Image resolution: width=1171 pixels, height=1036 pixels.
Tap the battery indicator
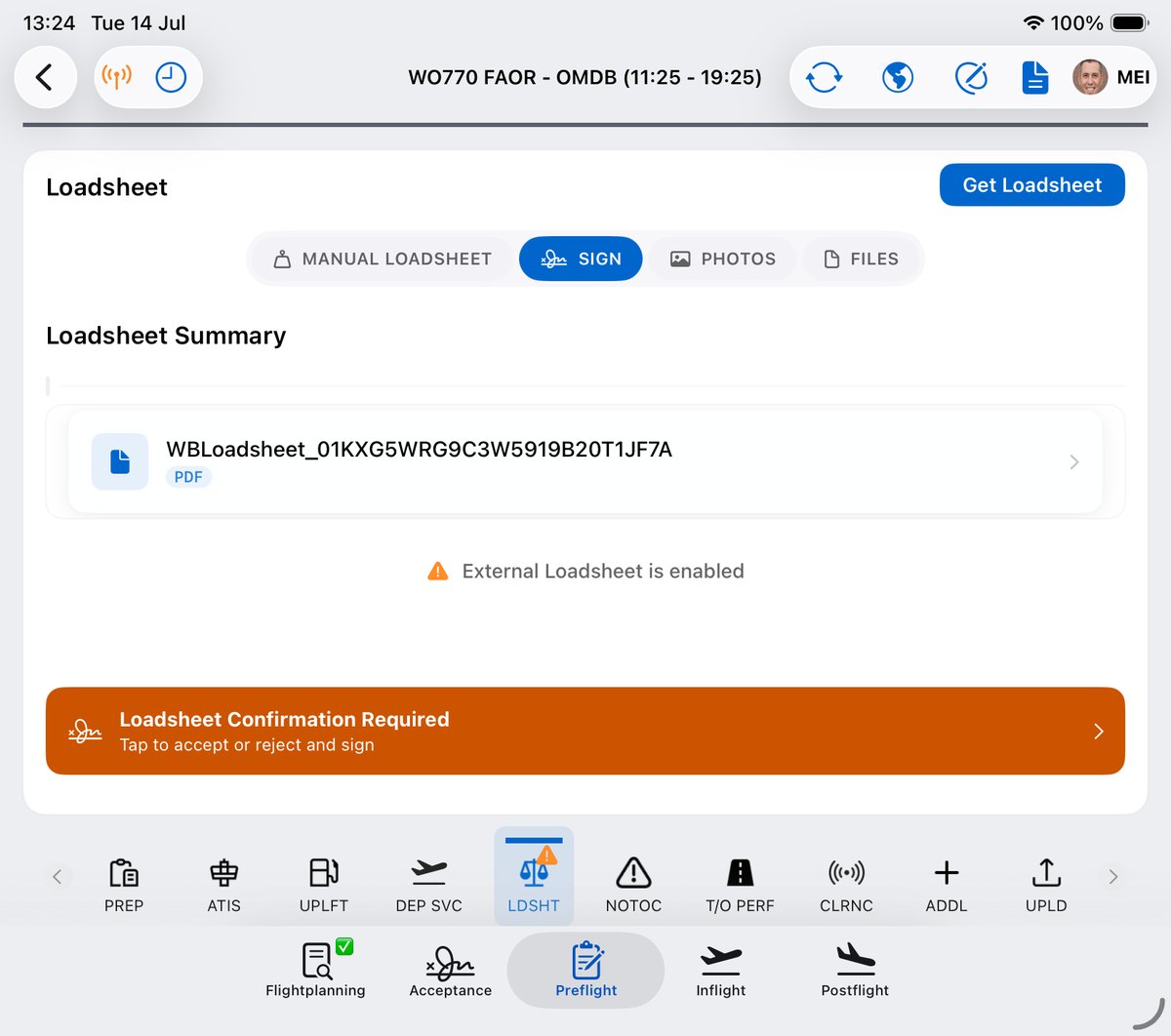point(1131,22)
